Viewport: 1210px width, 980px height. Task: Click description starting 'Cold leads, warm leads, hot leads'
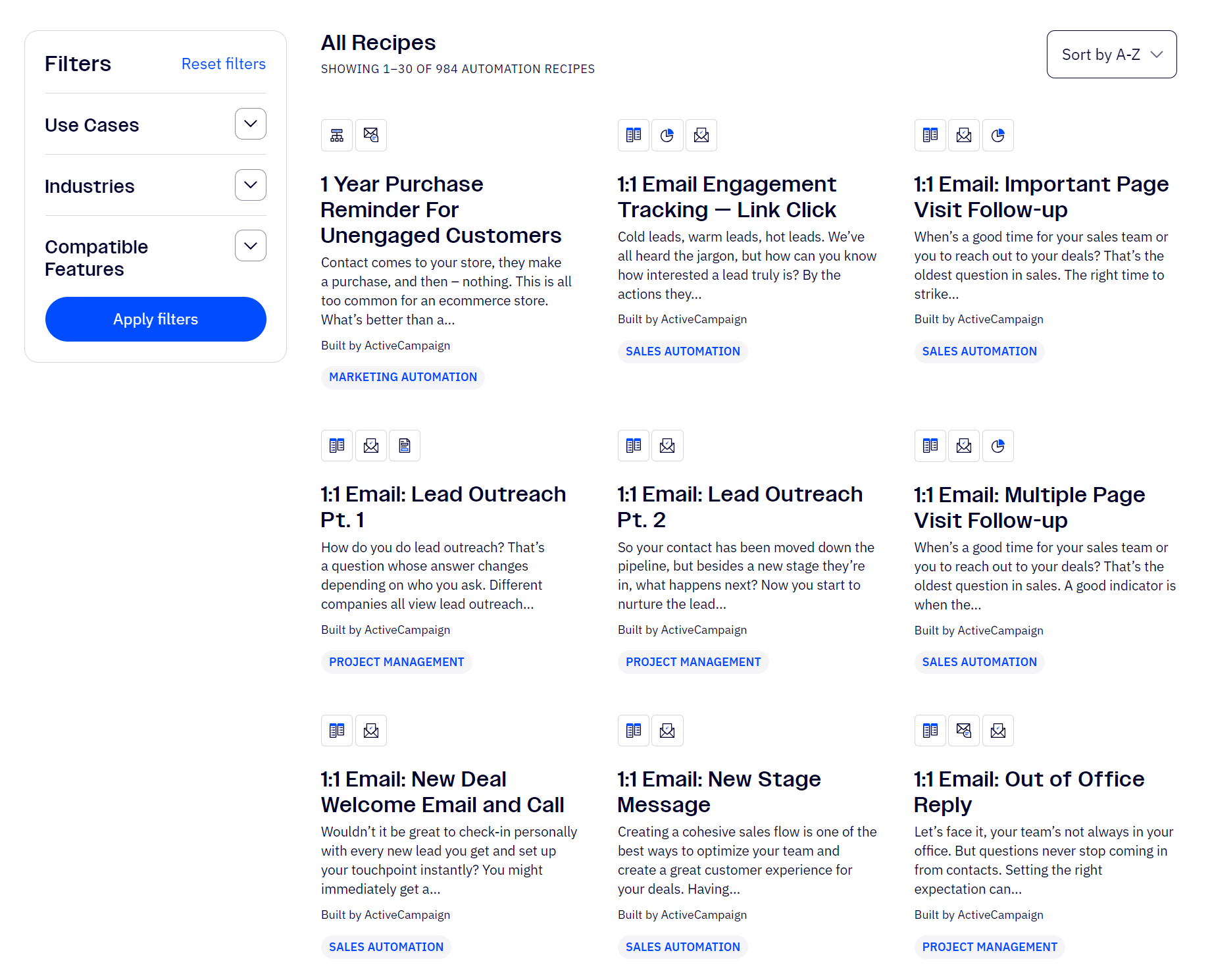[x=747, y=265]
